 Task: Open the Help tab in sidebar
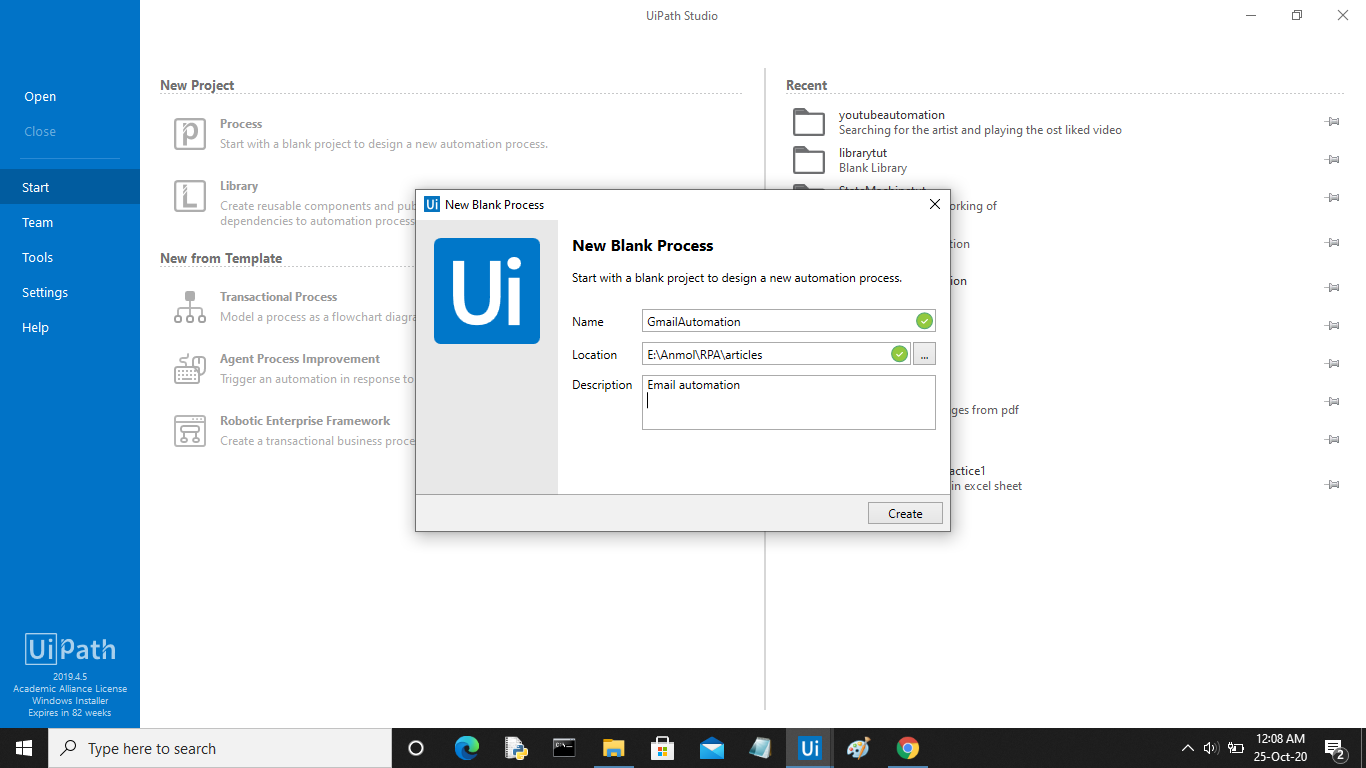(36, 327)
